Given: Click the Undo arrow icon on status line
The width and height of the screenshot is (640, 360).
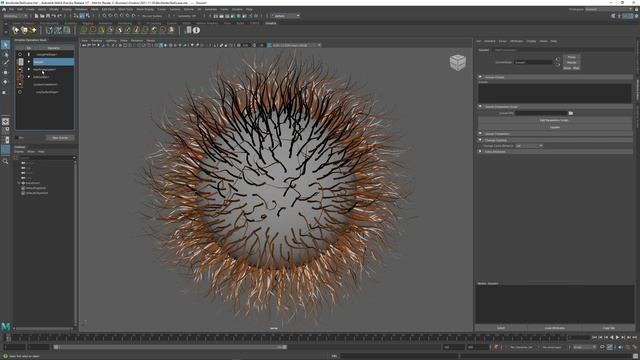Looking at the screenshot, I should point(53,16).
